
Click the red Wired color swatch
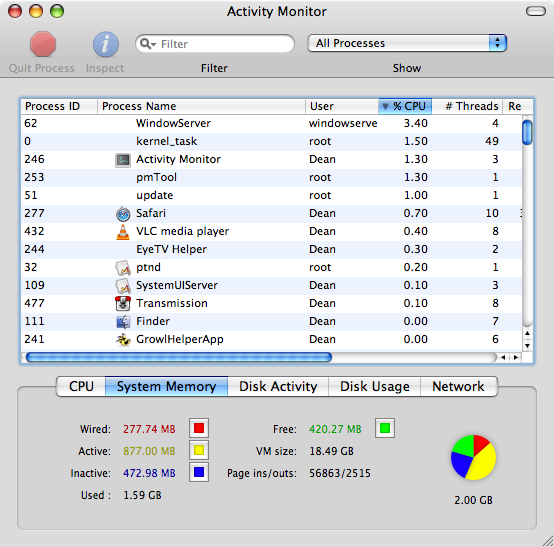click(199, 428)
